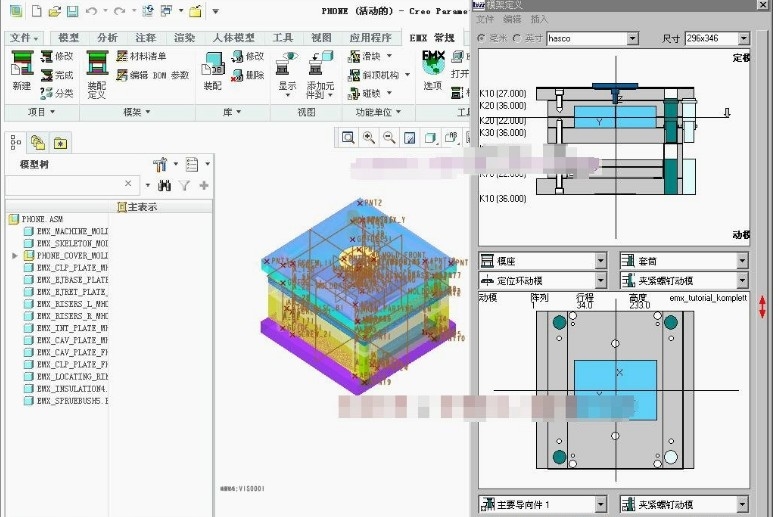Open the hasco supplier dropdown
Screen dimensions: 779x517
632,38
